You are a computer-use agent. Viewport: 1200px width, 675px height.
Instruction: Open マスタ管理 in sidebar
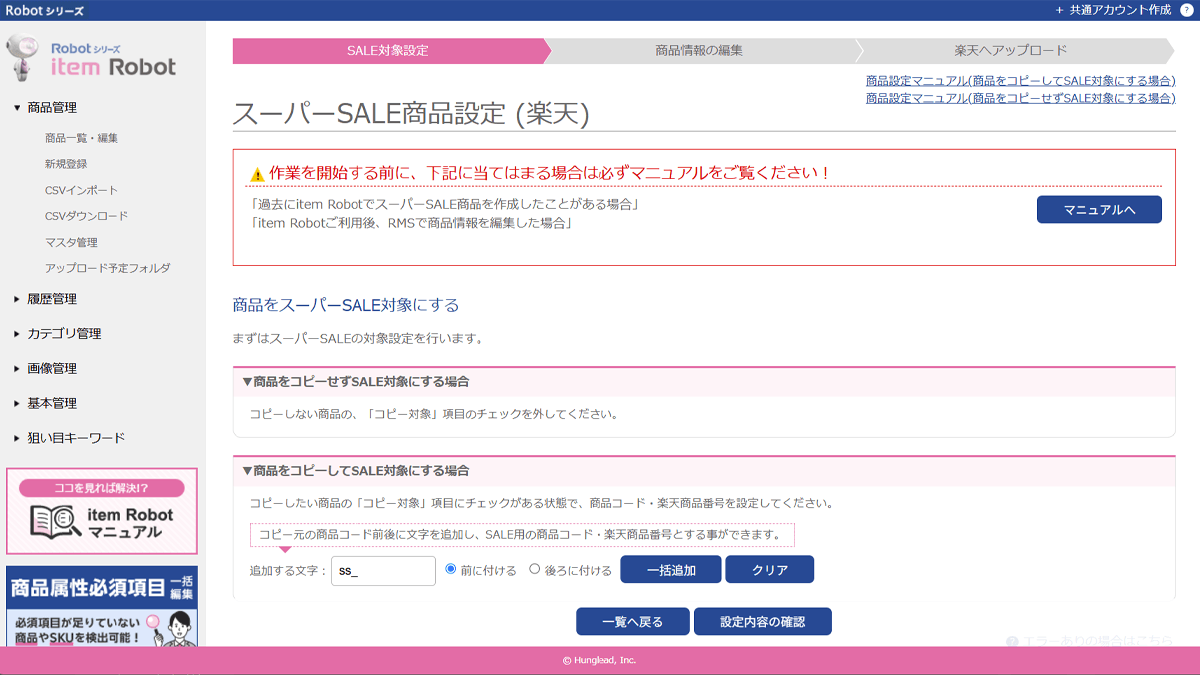(71, 242)
